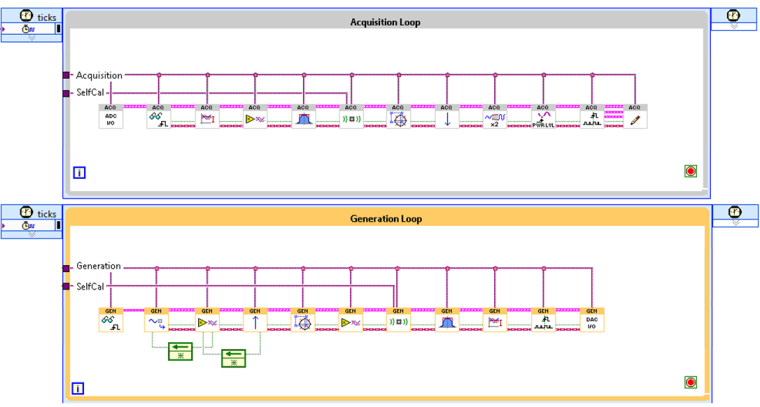Select the pulse-train trigger VI in Generation Loop
This screenshot has width=760, height=407.
point(543,320)
